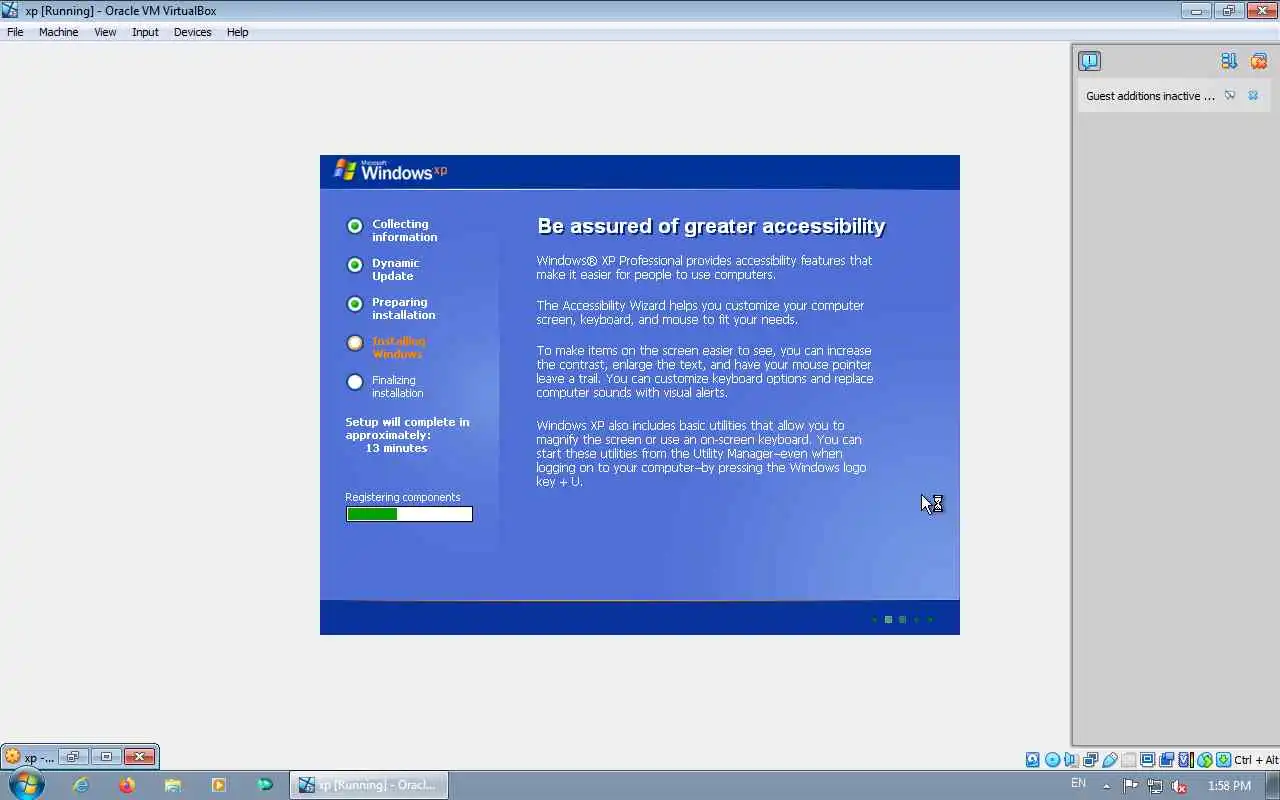Dismiss the Guest additions inactive notification
The height and width of the screenshot is (800, 1280).
pyautogui.click(x=1253, y=96)
